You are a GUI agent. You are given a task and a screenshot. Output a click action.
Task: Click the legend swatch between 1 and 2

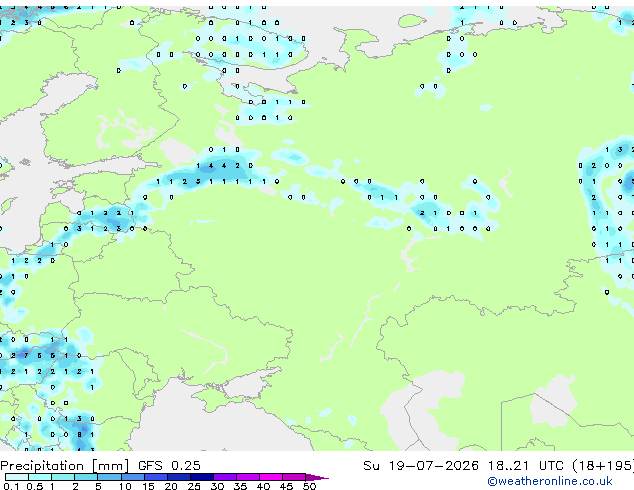point(63,477)
